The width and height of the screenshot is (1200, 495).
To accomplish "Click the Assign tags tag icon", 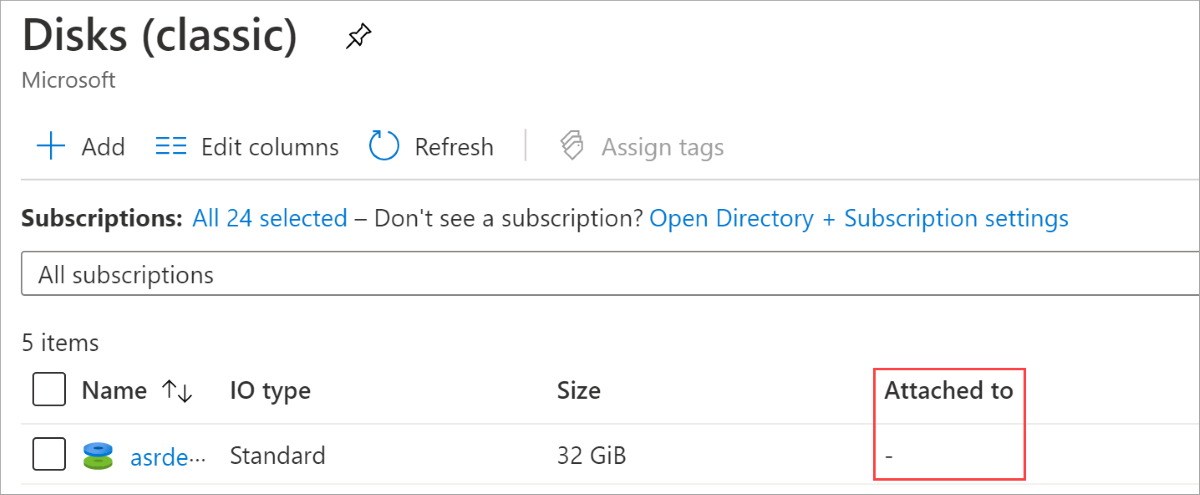I will pos(571,147).
